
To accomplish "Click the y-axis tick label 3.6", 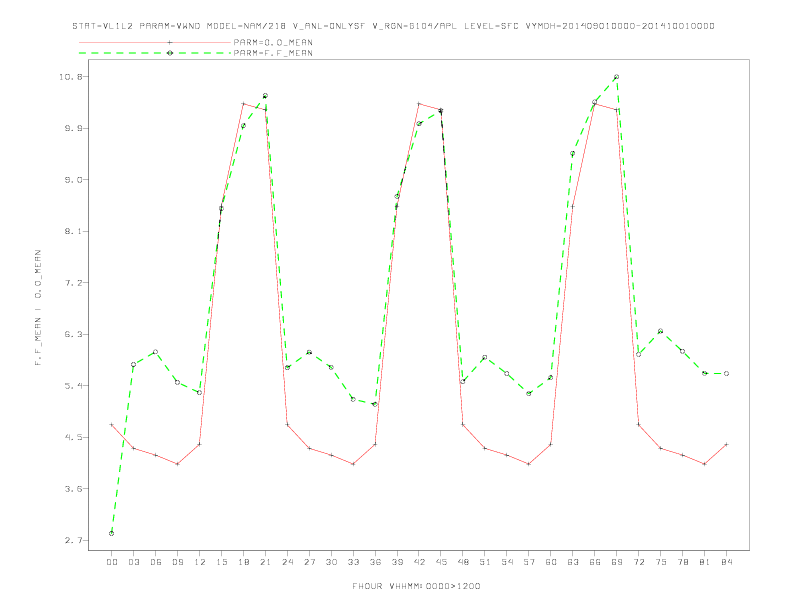I will click(73, 489).
